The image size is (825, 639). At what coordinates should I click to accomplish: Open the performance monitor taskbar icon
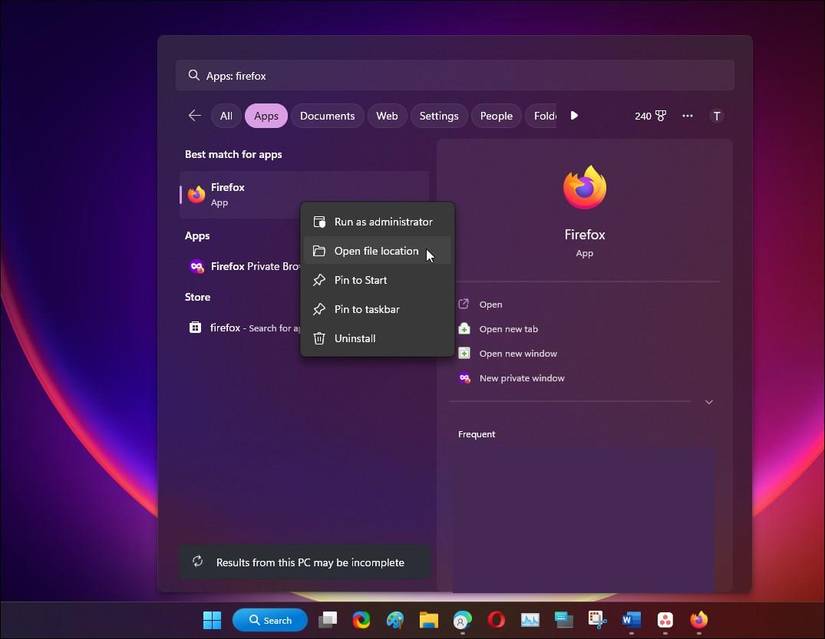coord(530,620)
